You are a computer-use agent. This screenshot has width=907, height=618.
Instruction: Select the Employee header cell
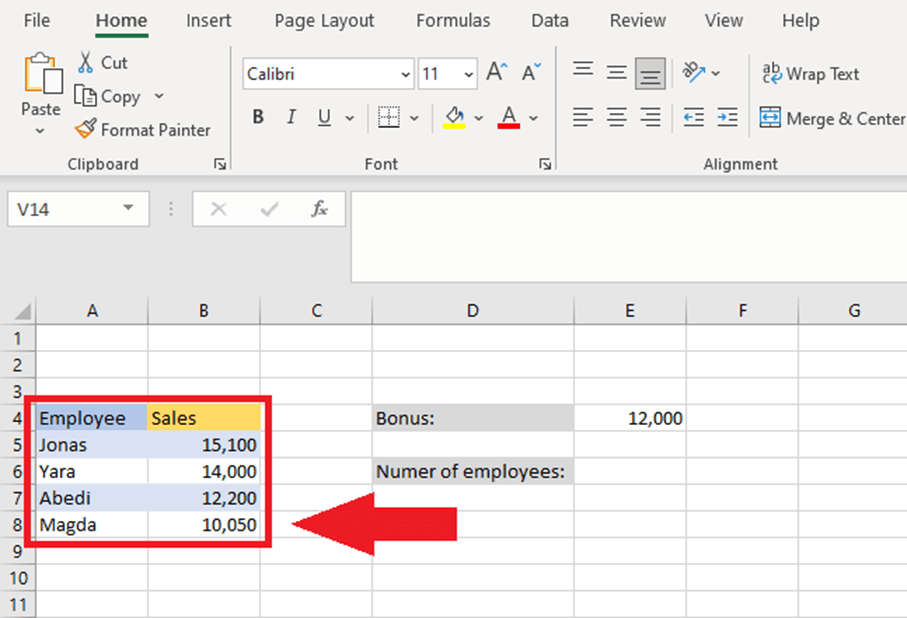(x=92, y=418)
